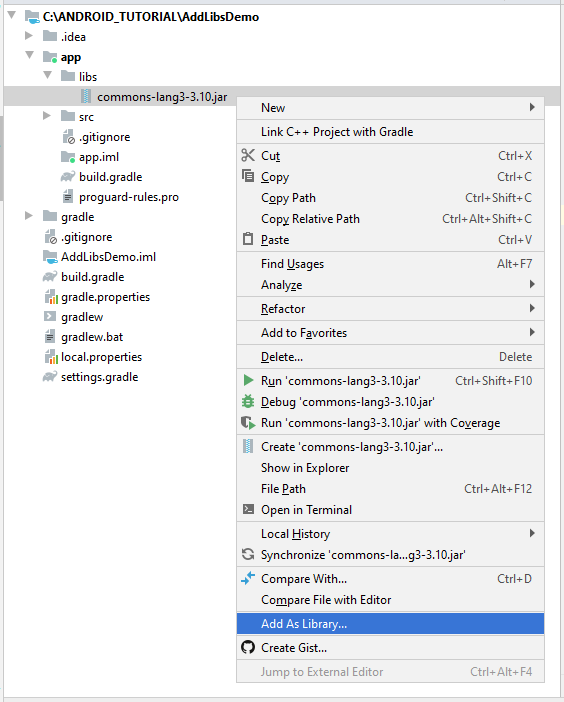Expand the gradle folder arrow
The width and height of the screenshot is (564, 702).
(x=29, y=216)
